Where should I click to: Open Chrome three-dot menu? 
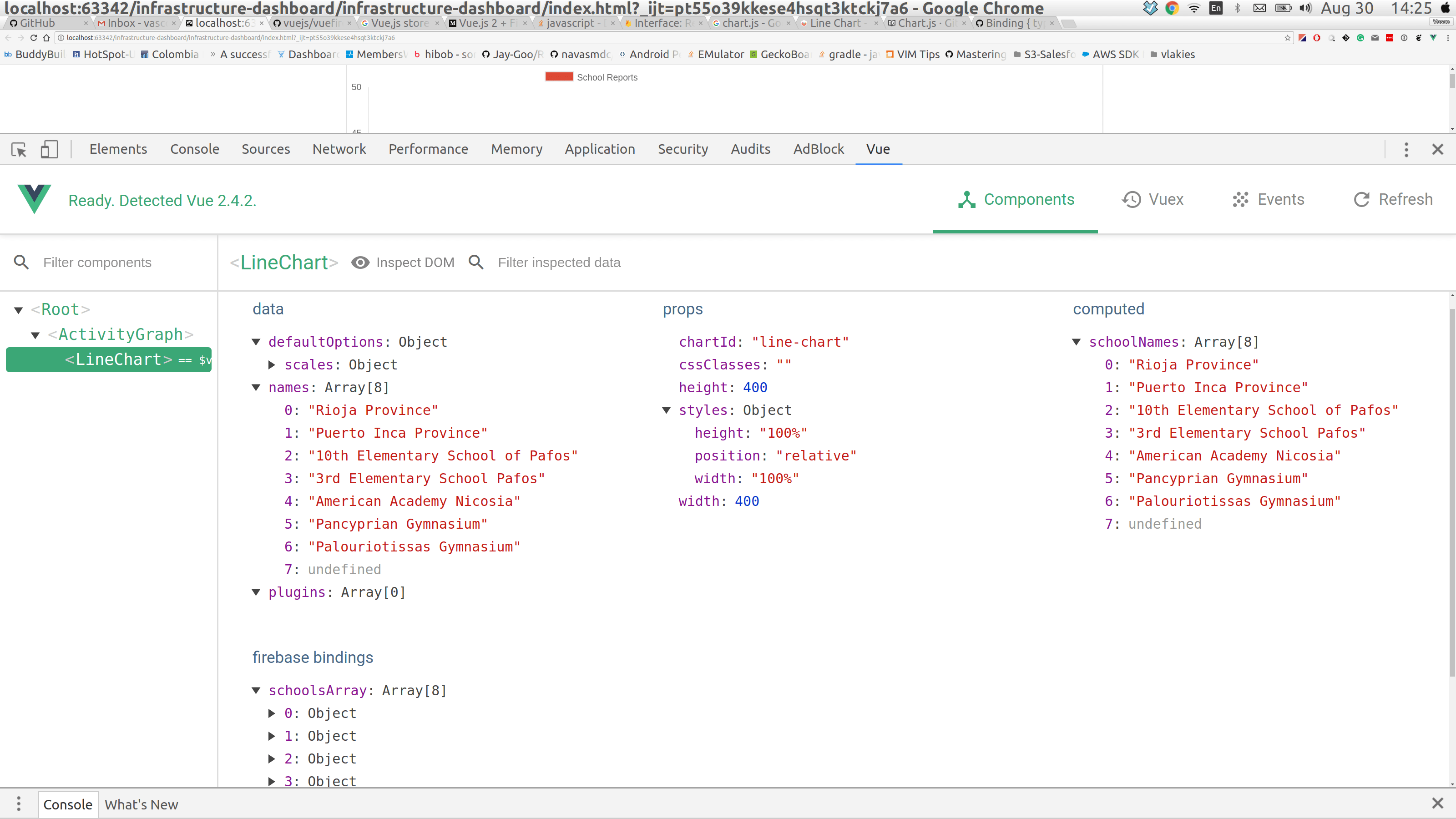[x=1447, y=38]
